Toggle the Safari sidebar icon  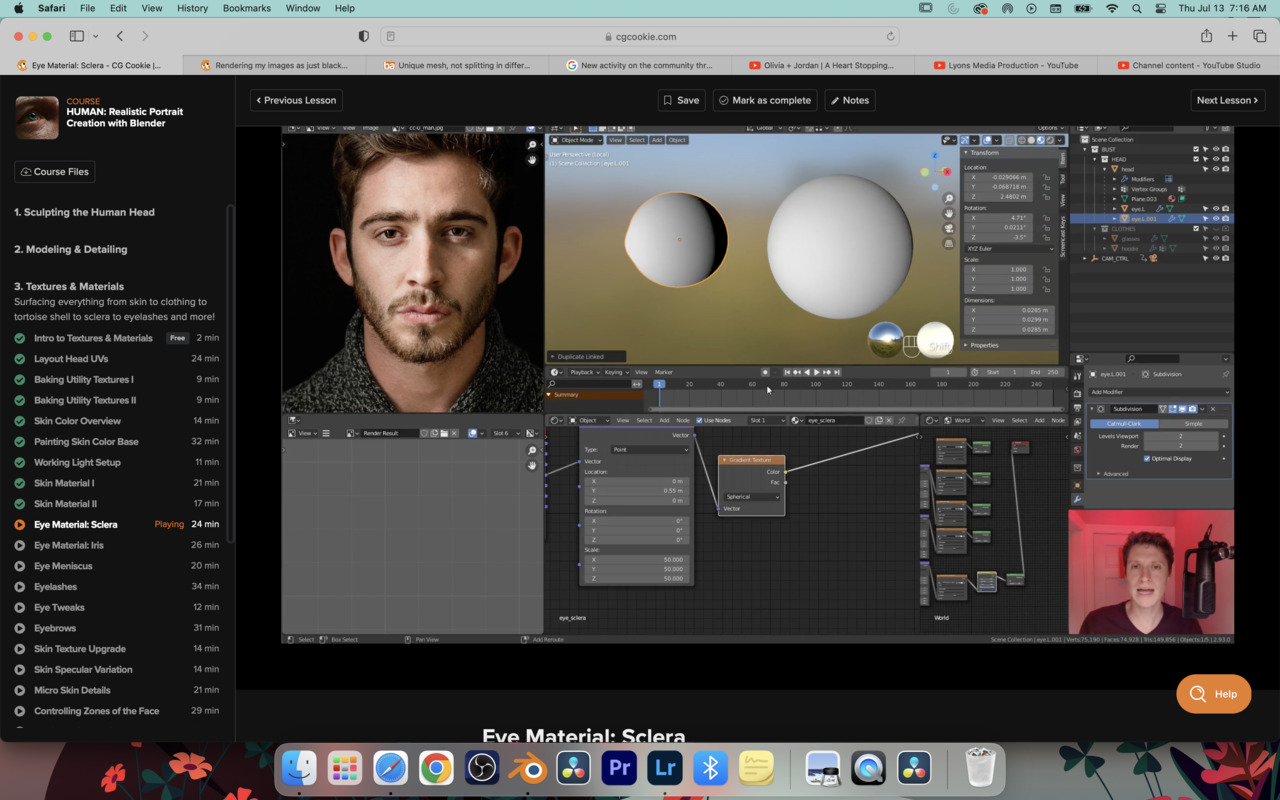[x=77, y=36]
